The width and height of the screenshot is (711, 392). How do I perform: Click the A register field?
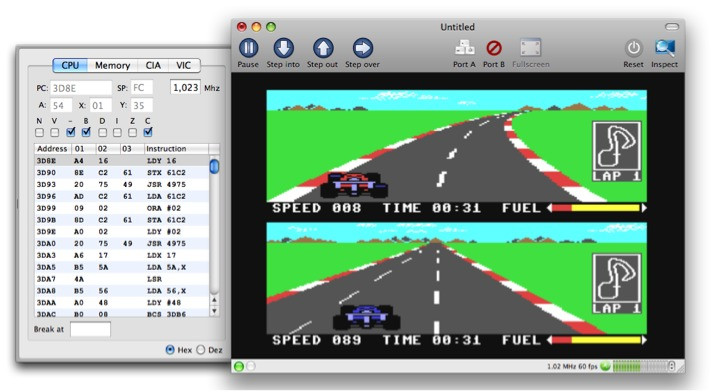click(61, 105)
